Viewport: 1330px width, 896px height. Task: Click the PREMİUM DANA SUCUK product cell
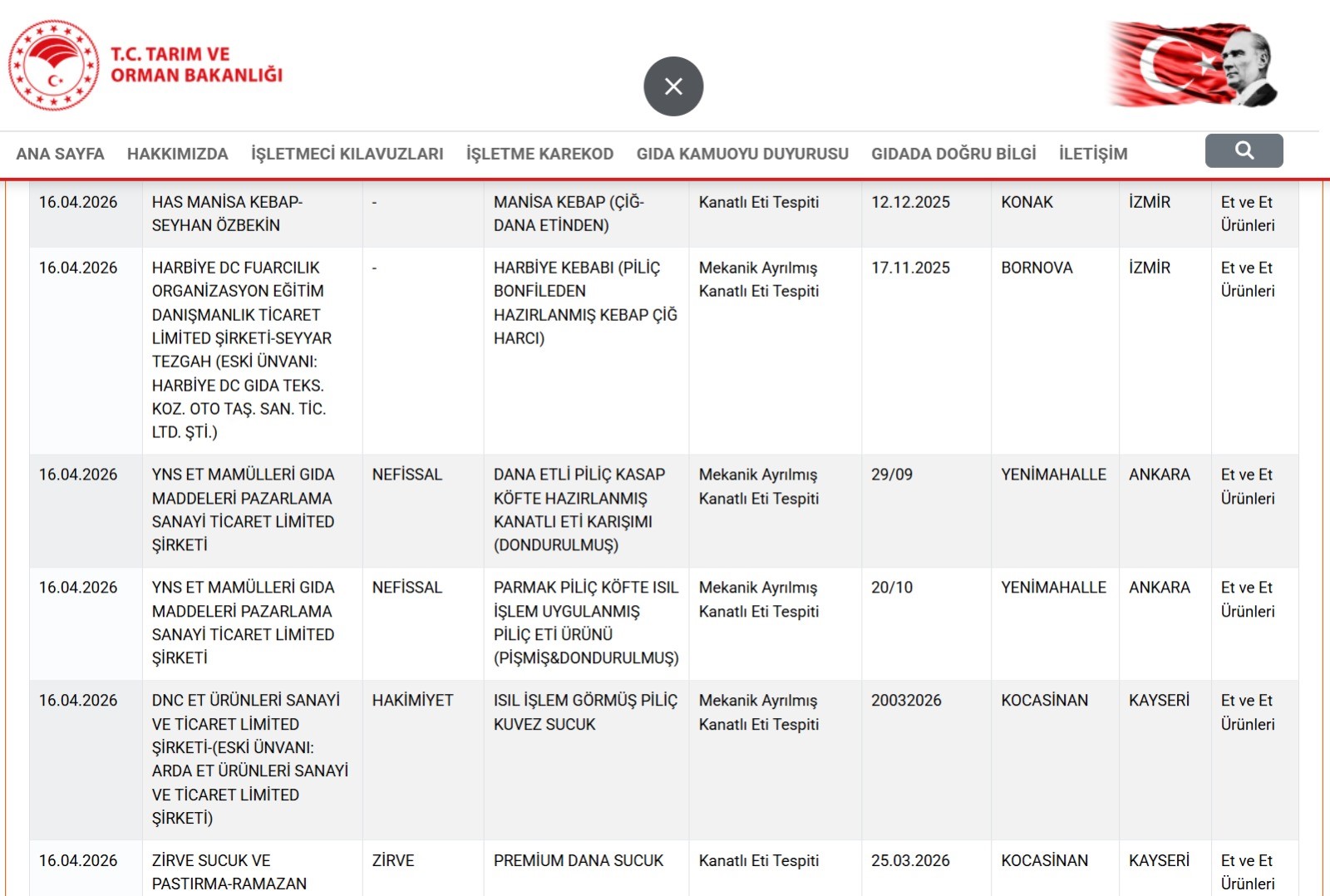click(x=579, y=861)
